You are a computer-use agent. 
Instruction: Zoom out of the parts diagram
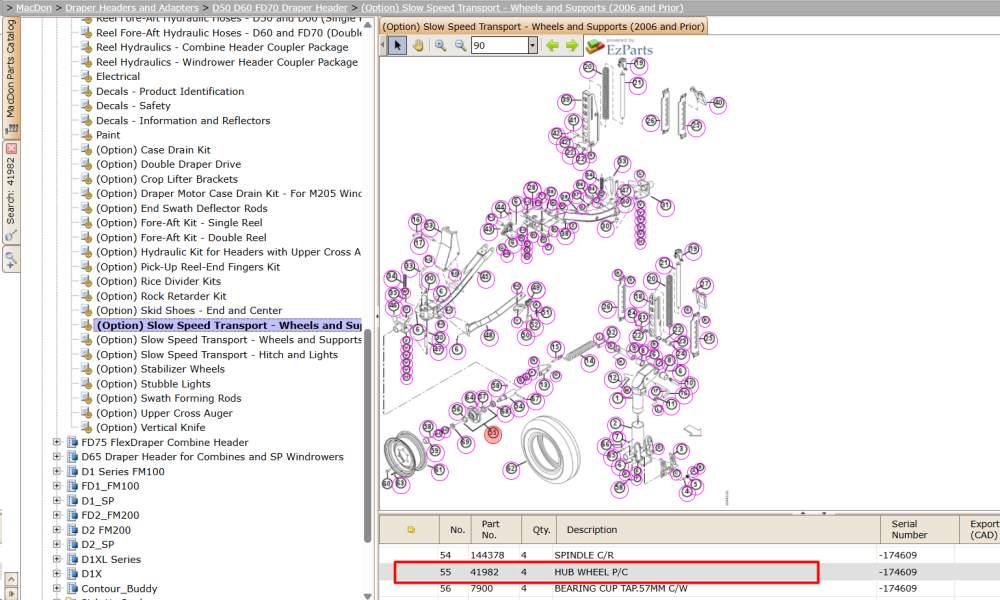[460, 45]
